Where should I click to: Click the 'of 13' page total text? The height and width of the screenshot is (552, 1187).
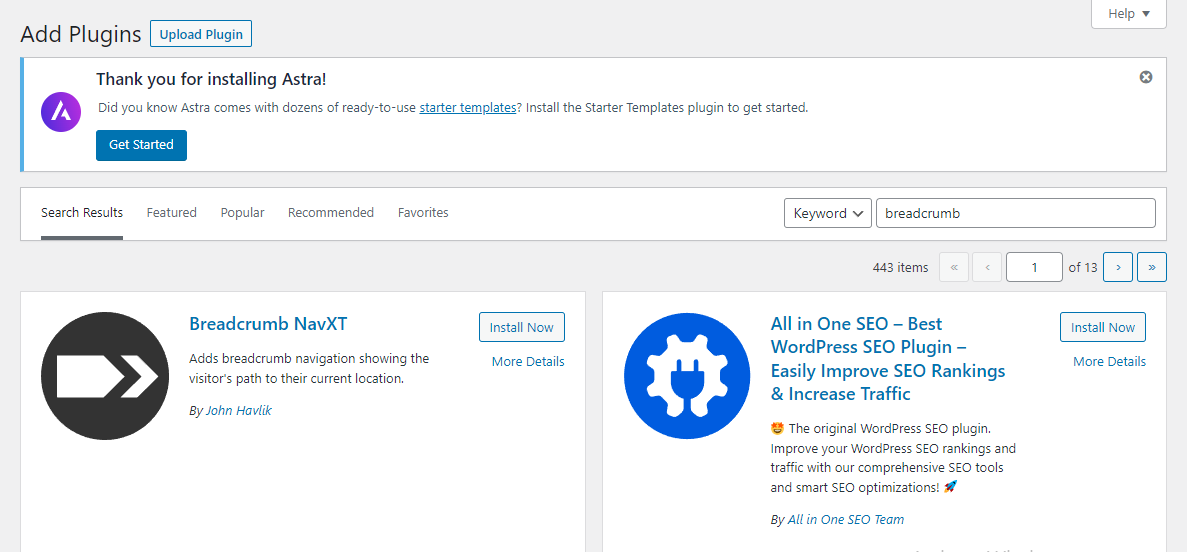(x=1083, y=267)
